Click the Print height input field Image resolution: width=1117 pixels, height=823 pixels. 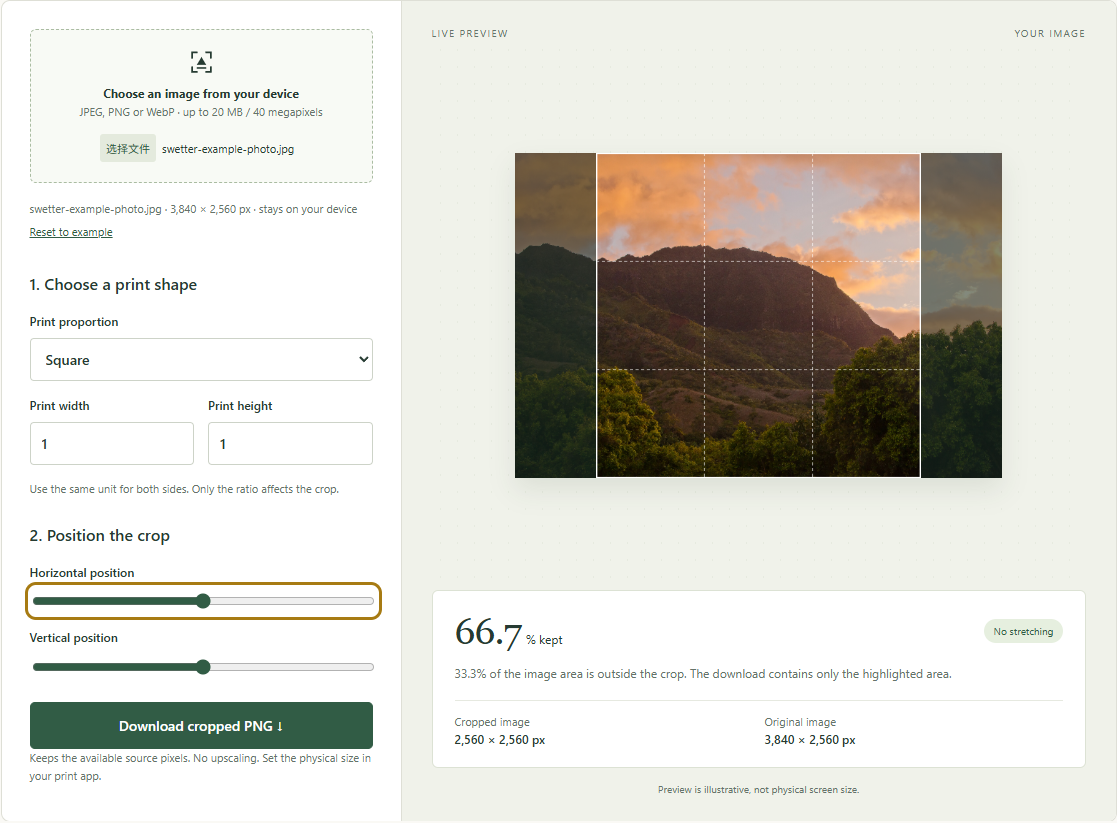290,444
